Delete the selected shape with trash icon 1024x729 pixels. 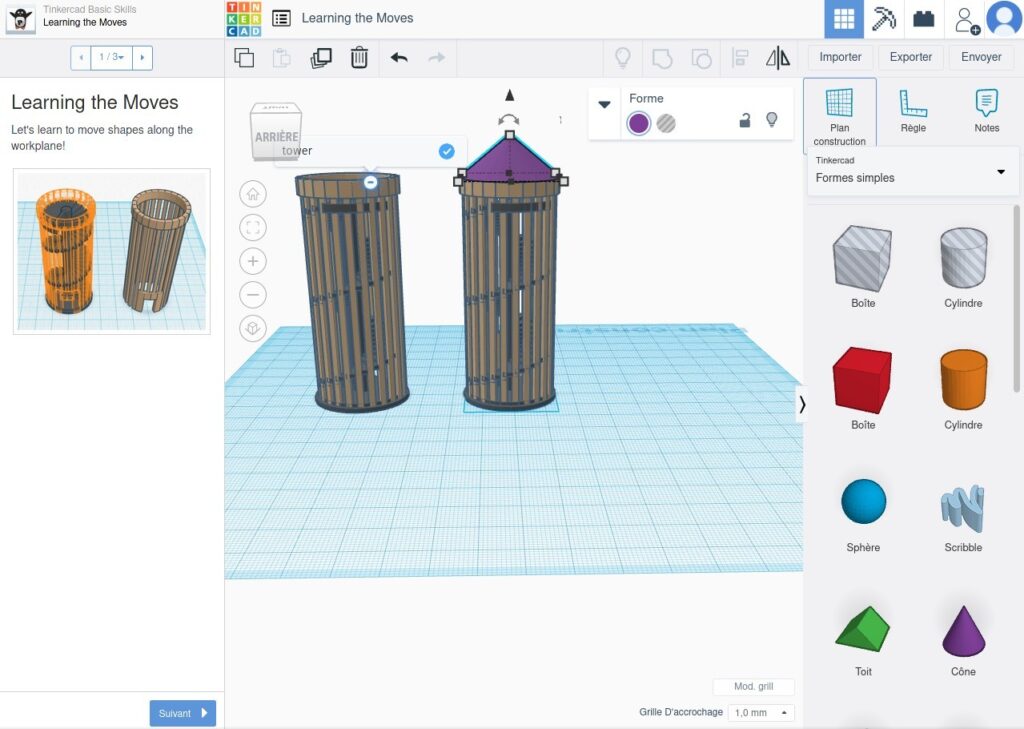click(358, 57)
